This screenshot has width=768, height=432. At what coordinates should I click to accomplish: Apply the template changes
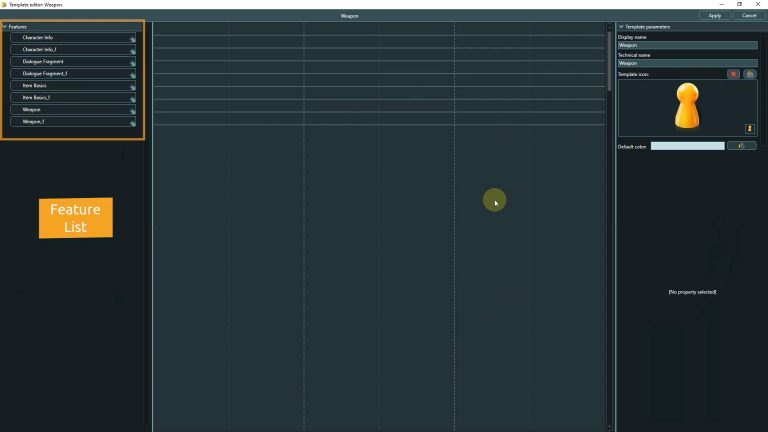715,16
